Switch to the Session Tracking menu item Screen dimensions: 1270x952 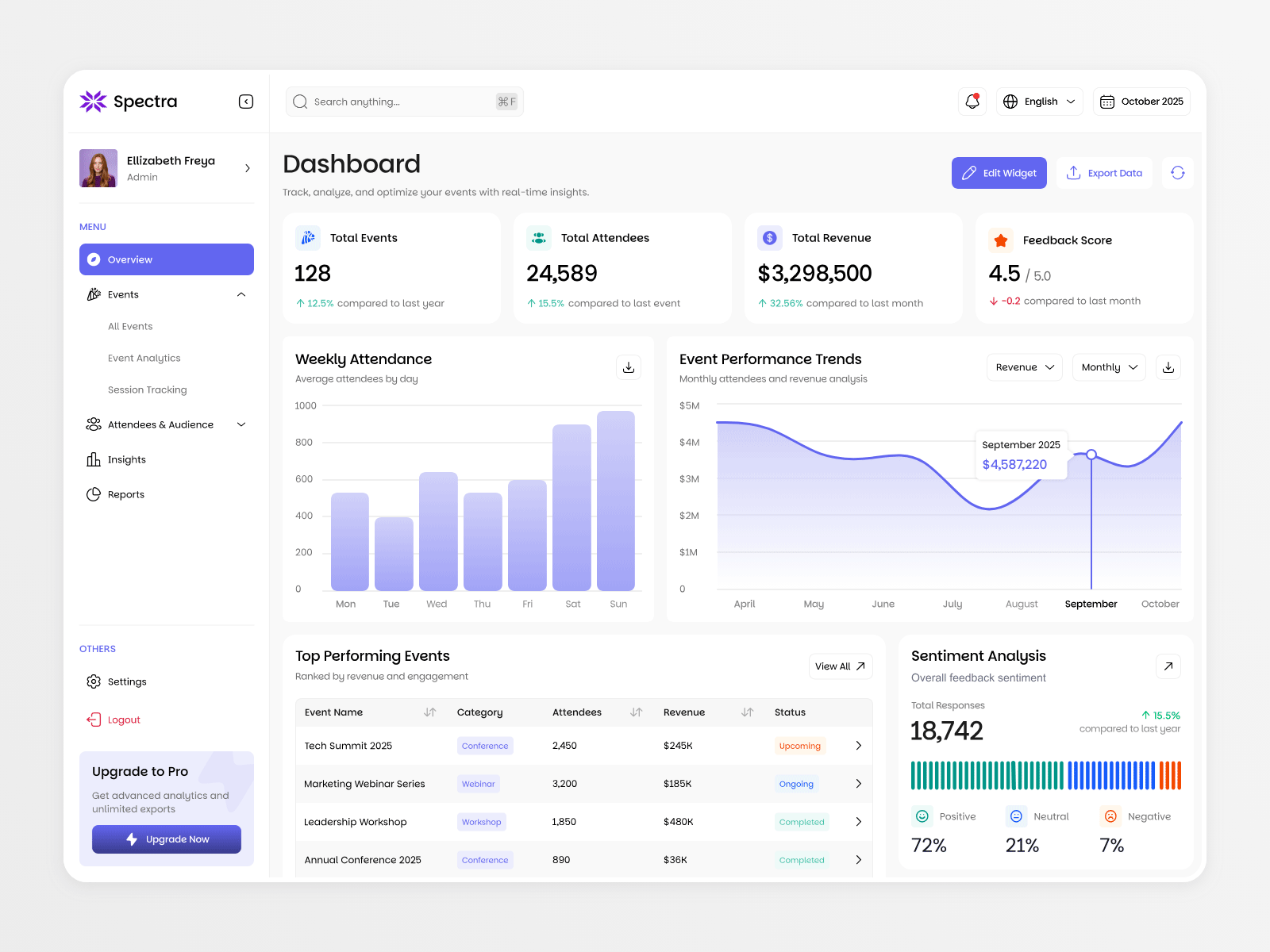coord(148,390)
